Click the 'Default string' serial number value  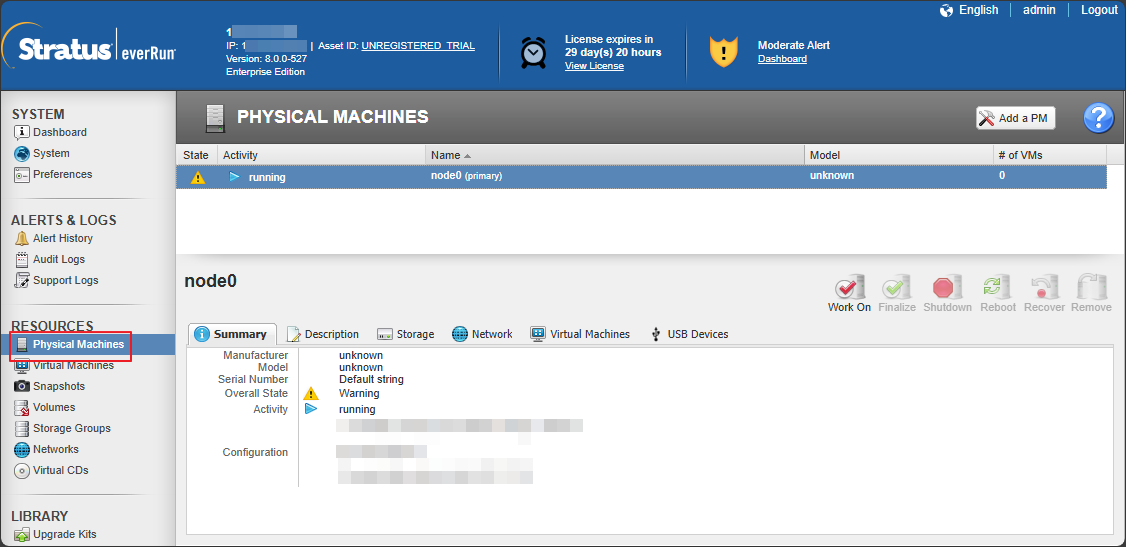click(x=371, y=379)
